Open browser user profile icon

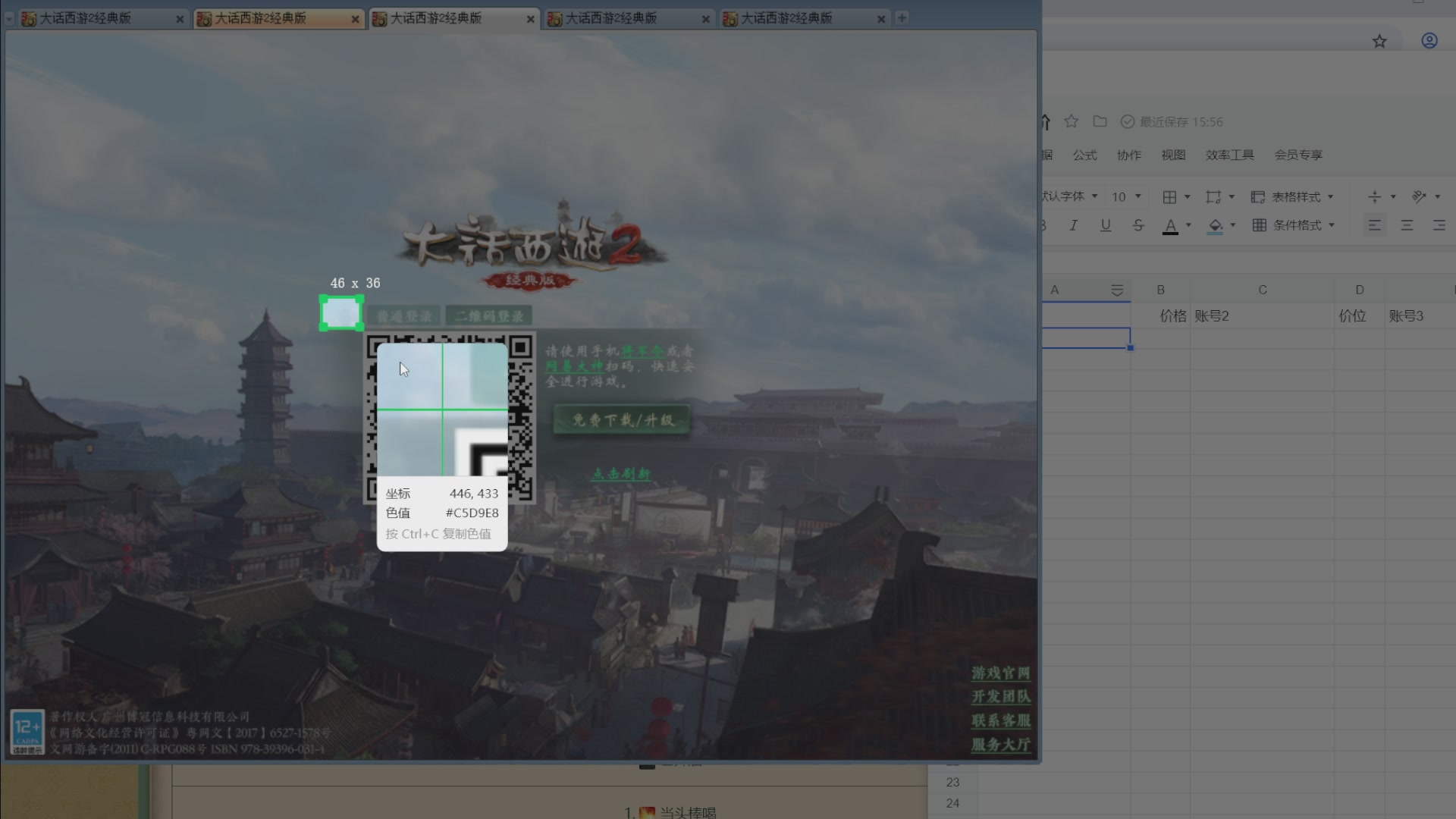tap(1429, 41)
